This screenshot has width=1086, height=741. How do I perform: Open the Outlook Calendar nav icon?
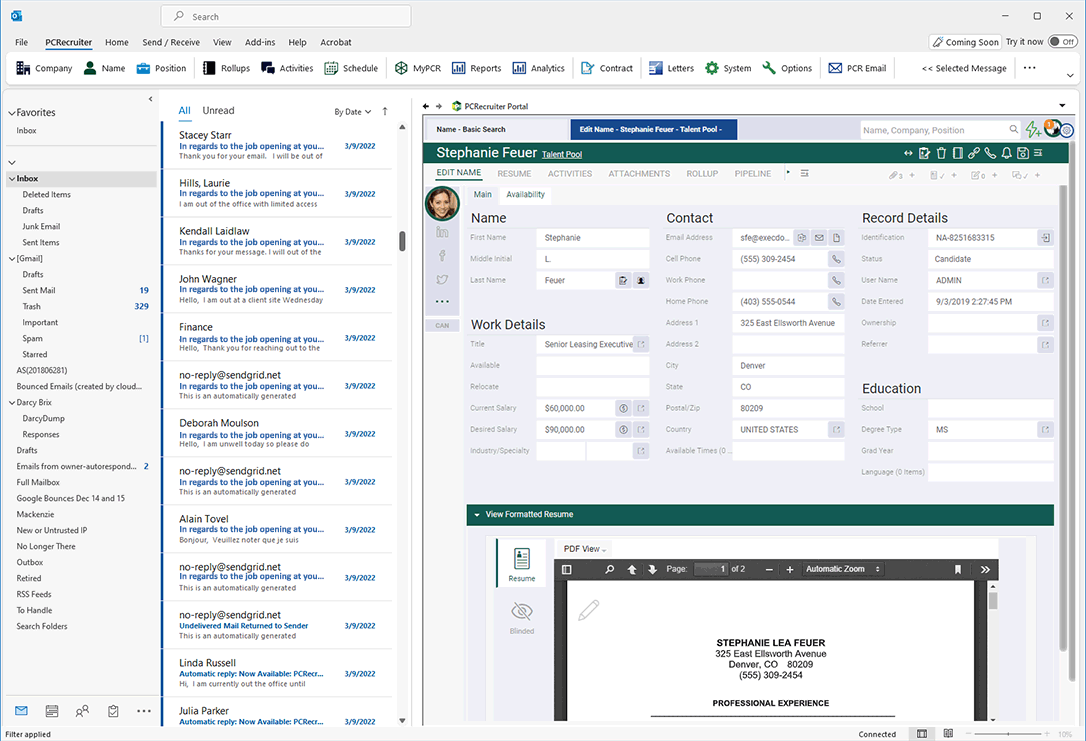pos(51,711)
